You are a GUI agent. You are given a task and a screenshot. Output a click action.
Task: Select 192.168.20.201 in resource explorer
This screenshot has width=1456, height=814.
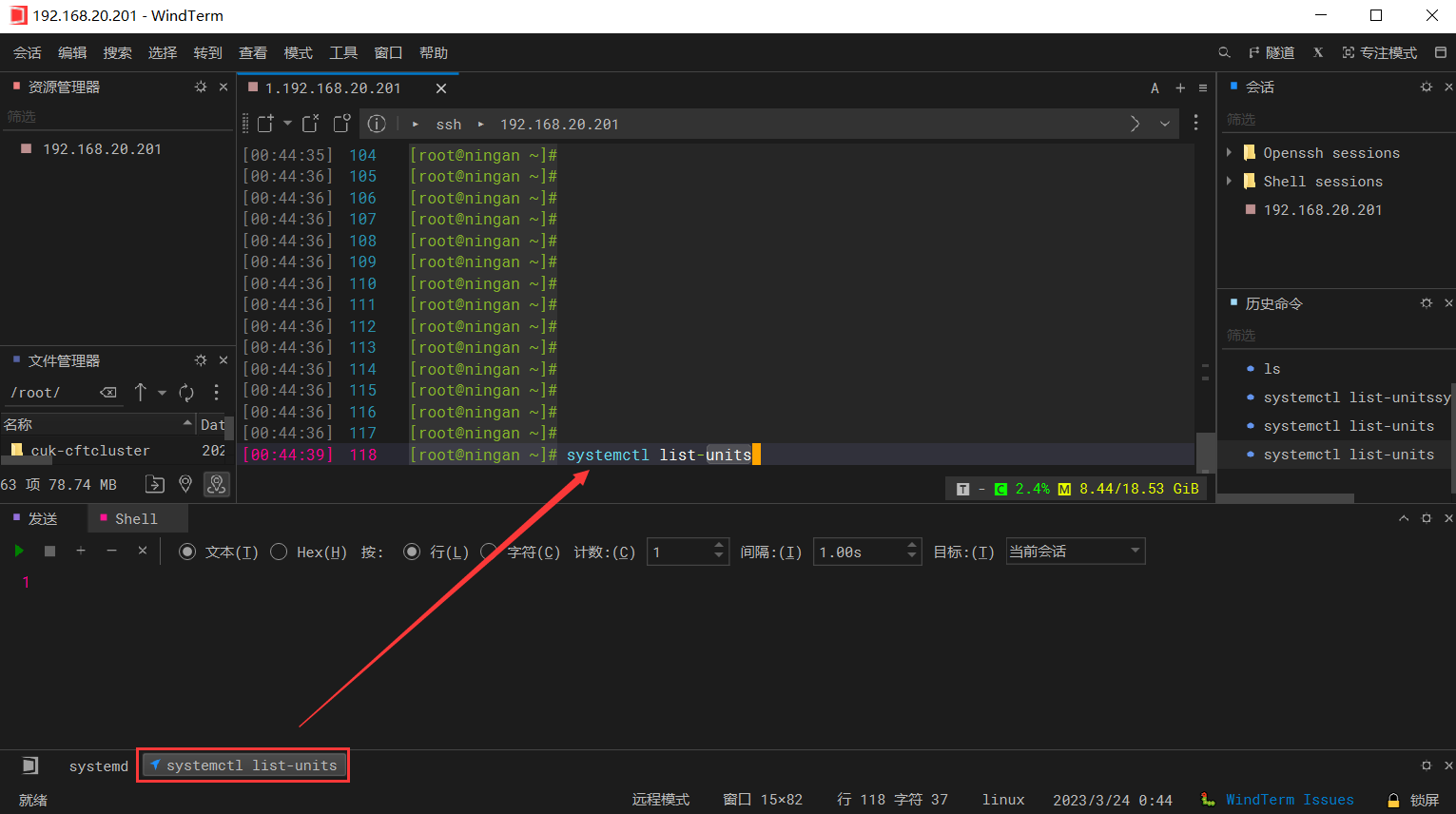pos(102,149)
